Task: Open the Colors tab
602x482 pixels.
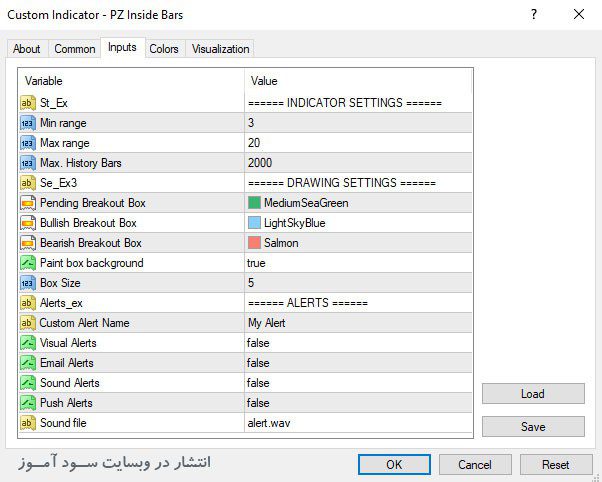Action: pos(164,49)
